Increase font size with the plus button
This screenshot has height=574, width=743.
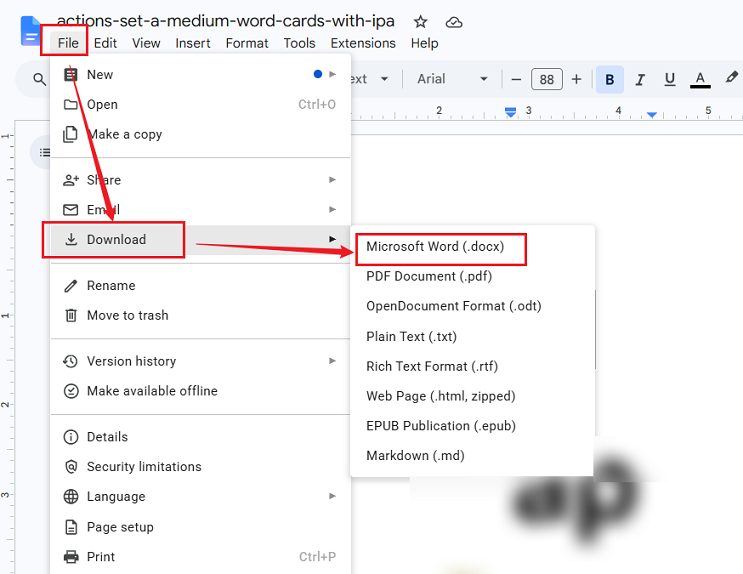pyautogui.click(x=576, y=79)
